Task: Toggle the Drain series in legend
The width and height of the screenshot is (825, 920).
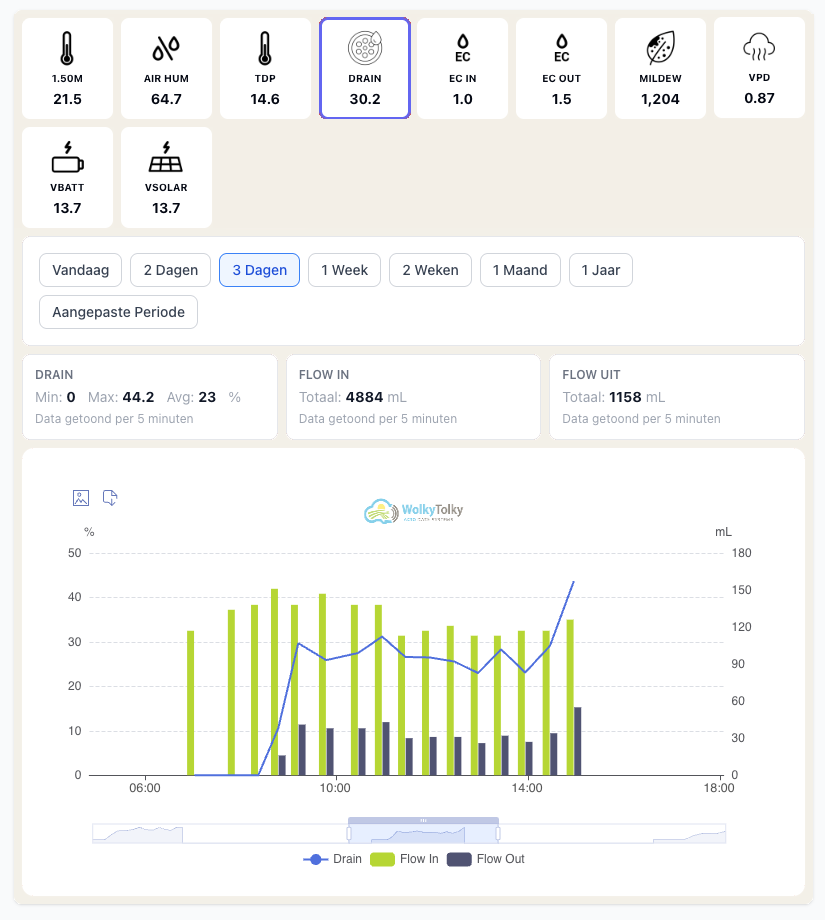Action: (333, 859)
